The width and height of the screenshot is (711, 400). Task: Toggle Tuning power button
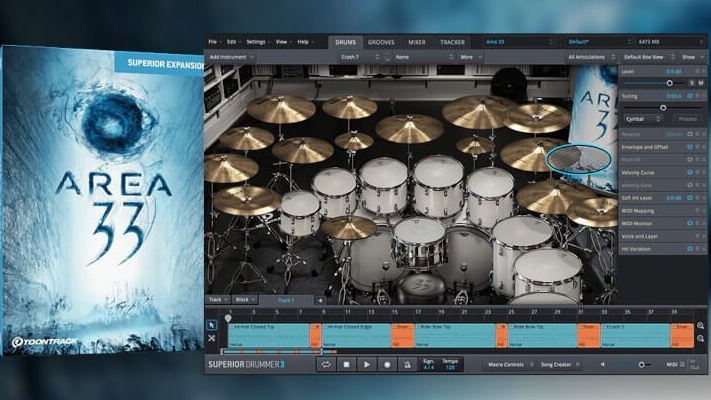690,96
